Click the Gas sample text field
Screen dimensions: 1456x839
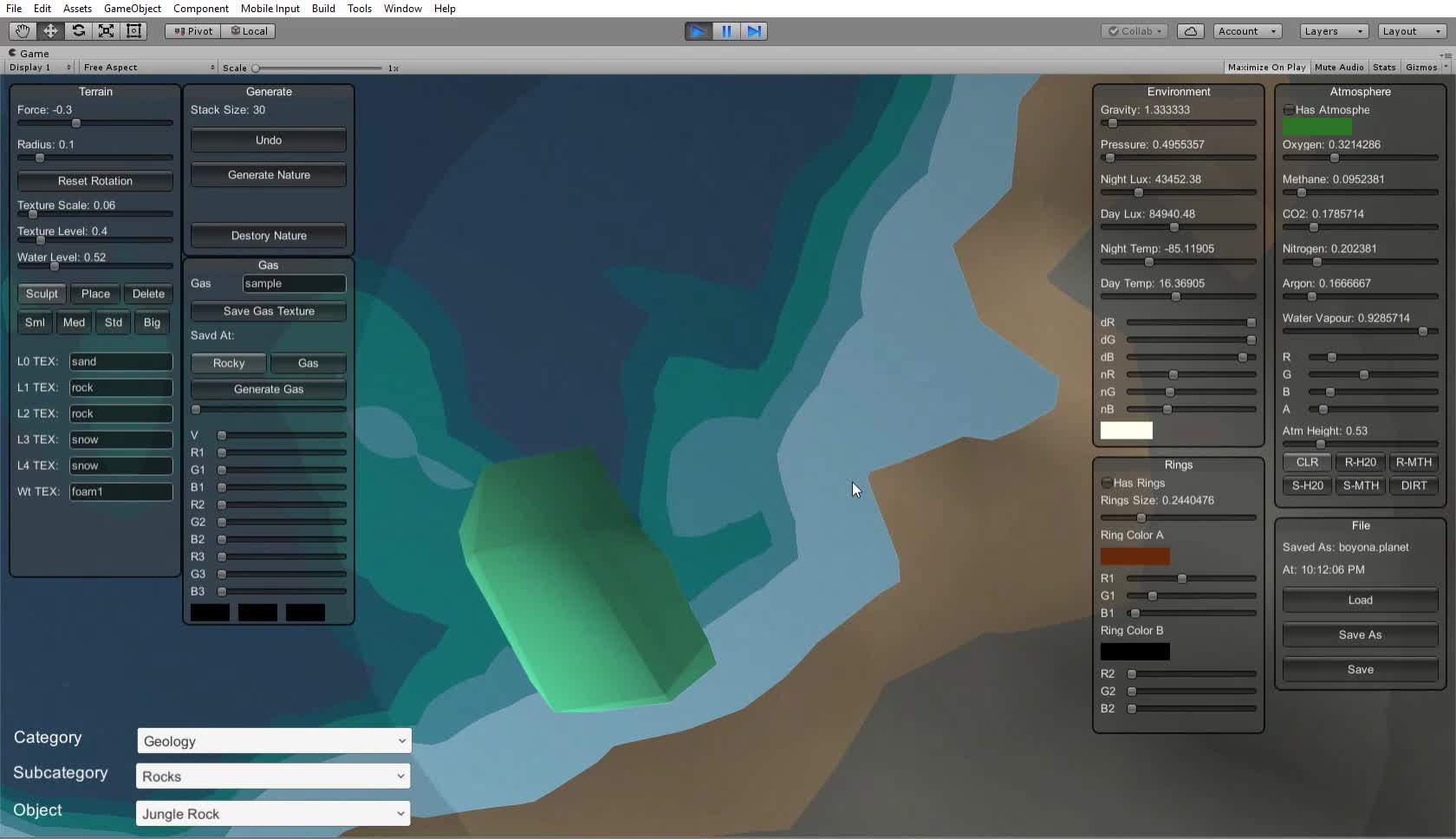(x=294, y=283)
